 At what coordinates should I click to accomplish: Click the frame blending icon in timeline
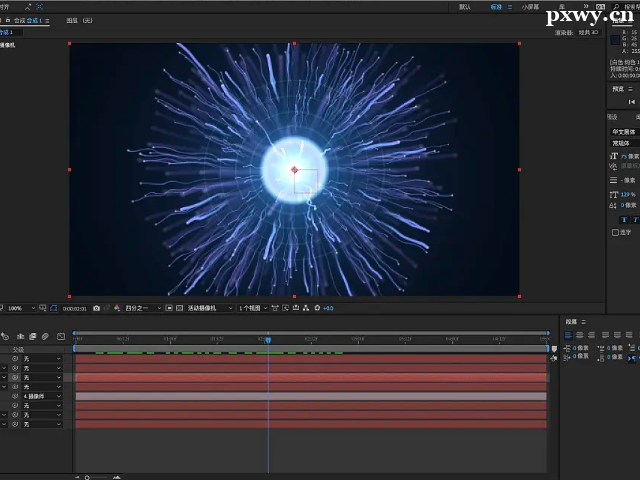[33, 336]
